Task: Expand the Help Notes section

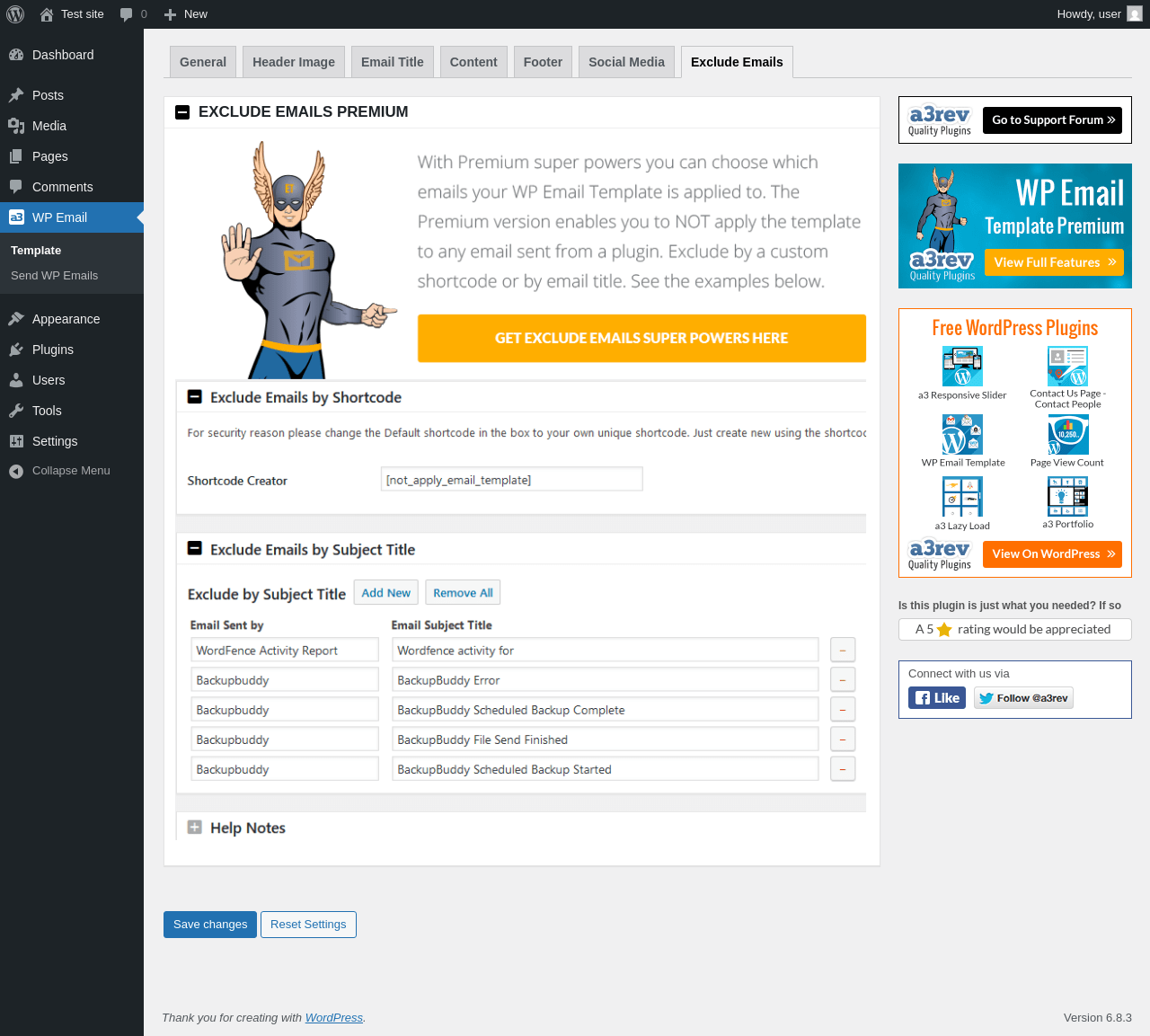Action: click(194, 827)
